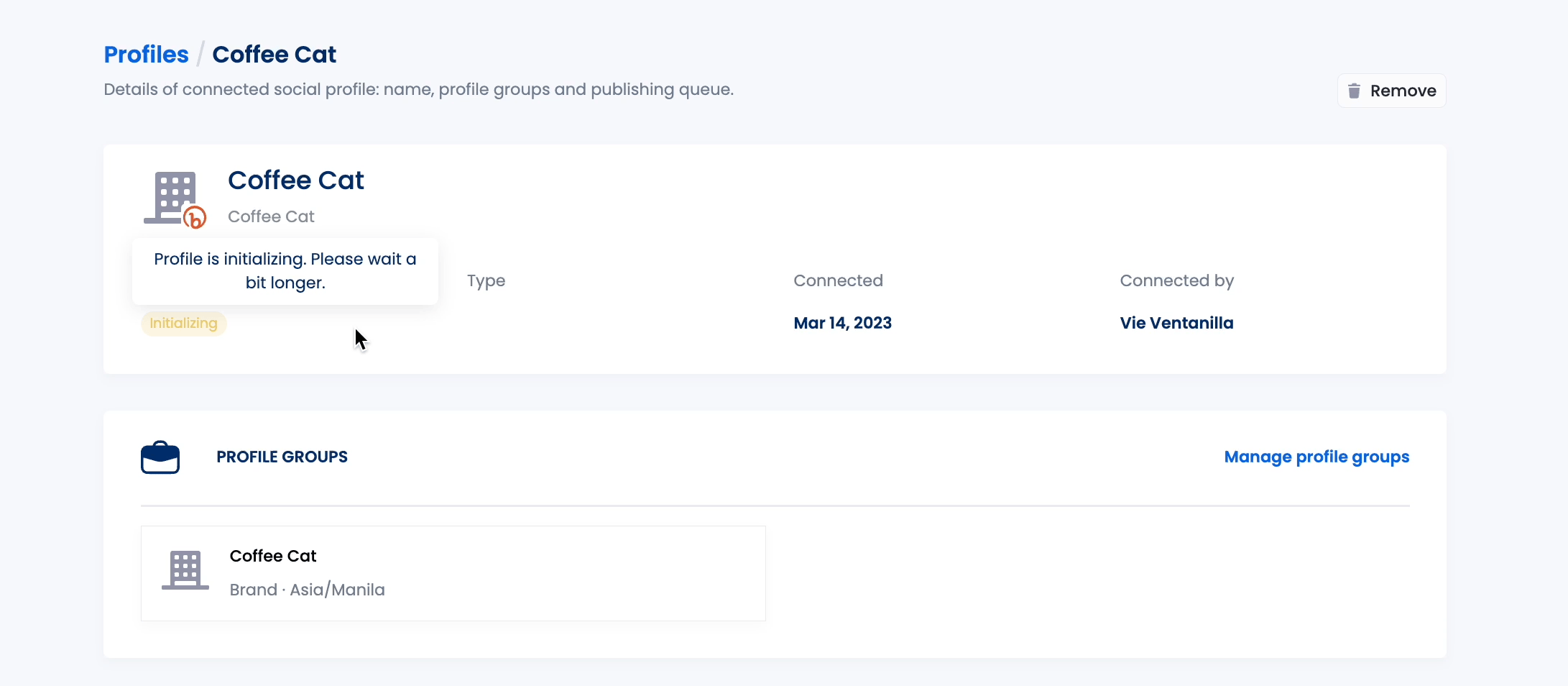
Task: Click the Connected by column label
Action: [1176, 281]
